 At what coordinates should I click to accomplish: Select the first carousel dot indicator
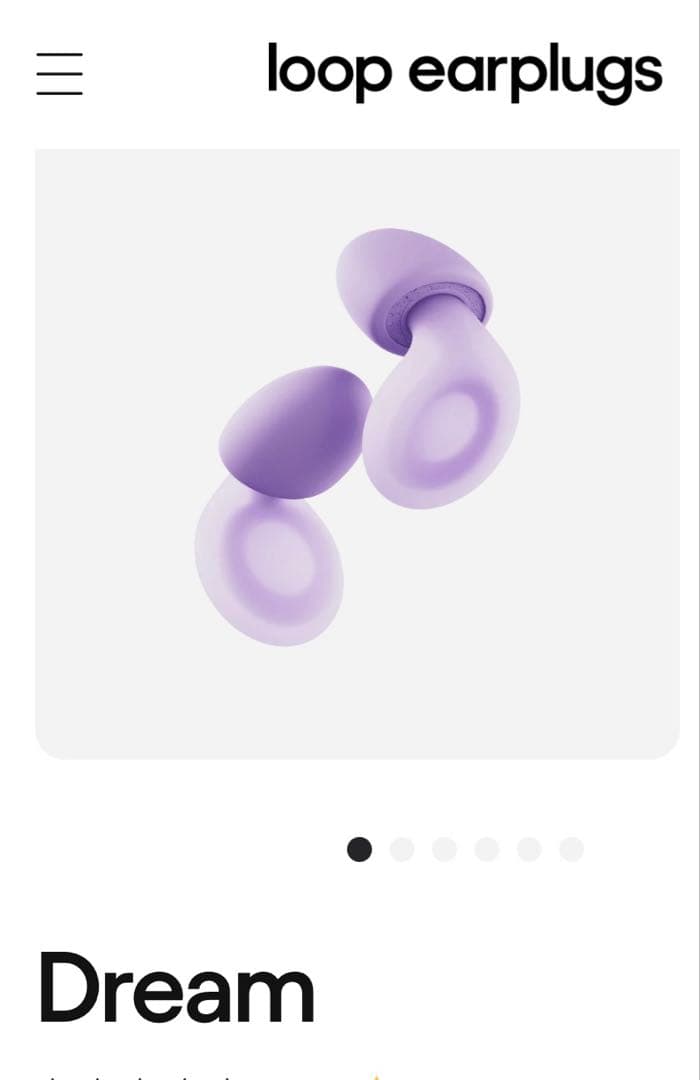point(359,849)
